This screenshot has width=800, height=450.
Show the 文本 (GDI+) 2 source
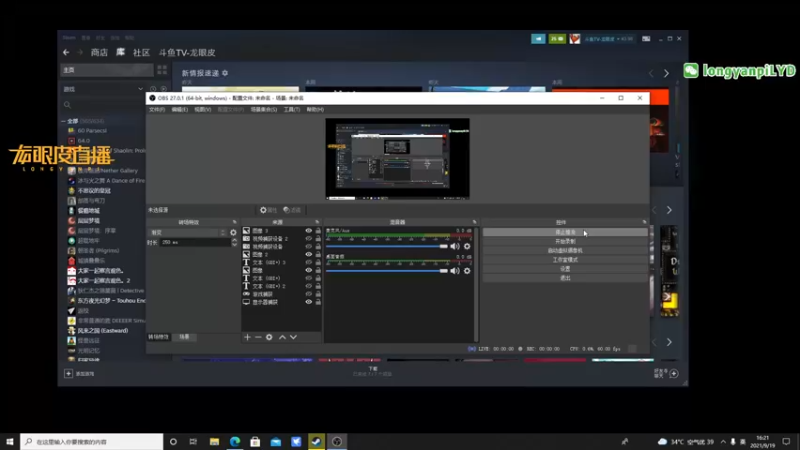[x=309, y=286]
